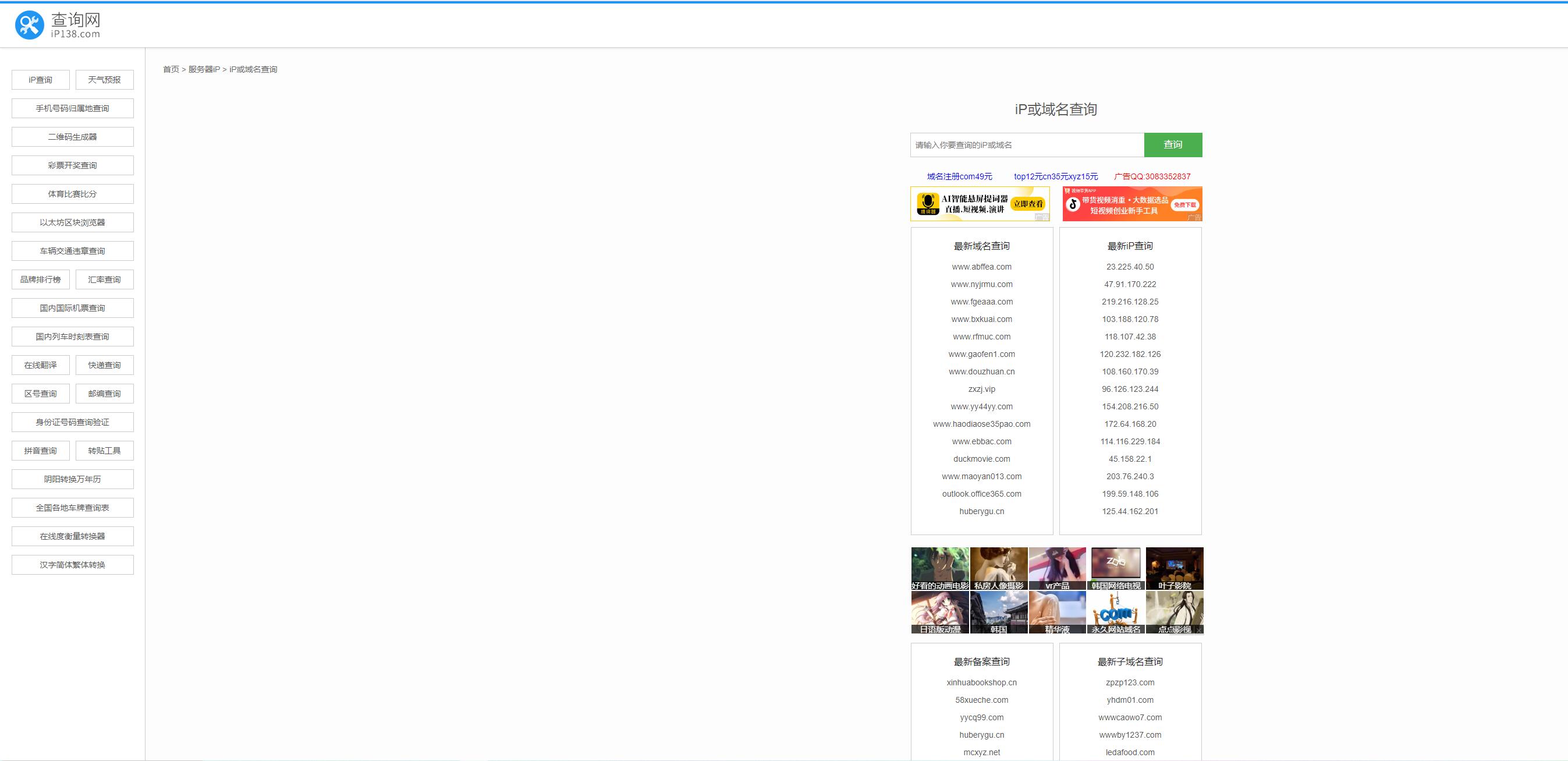Open the 好看的动画电影 thumbnail
1568x761 pixels.
pyautogui.click(x=940, y=569)
